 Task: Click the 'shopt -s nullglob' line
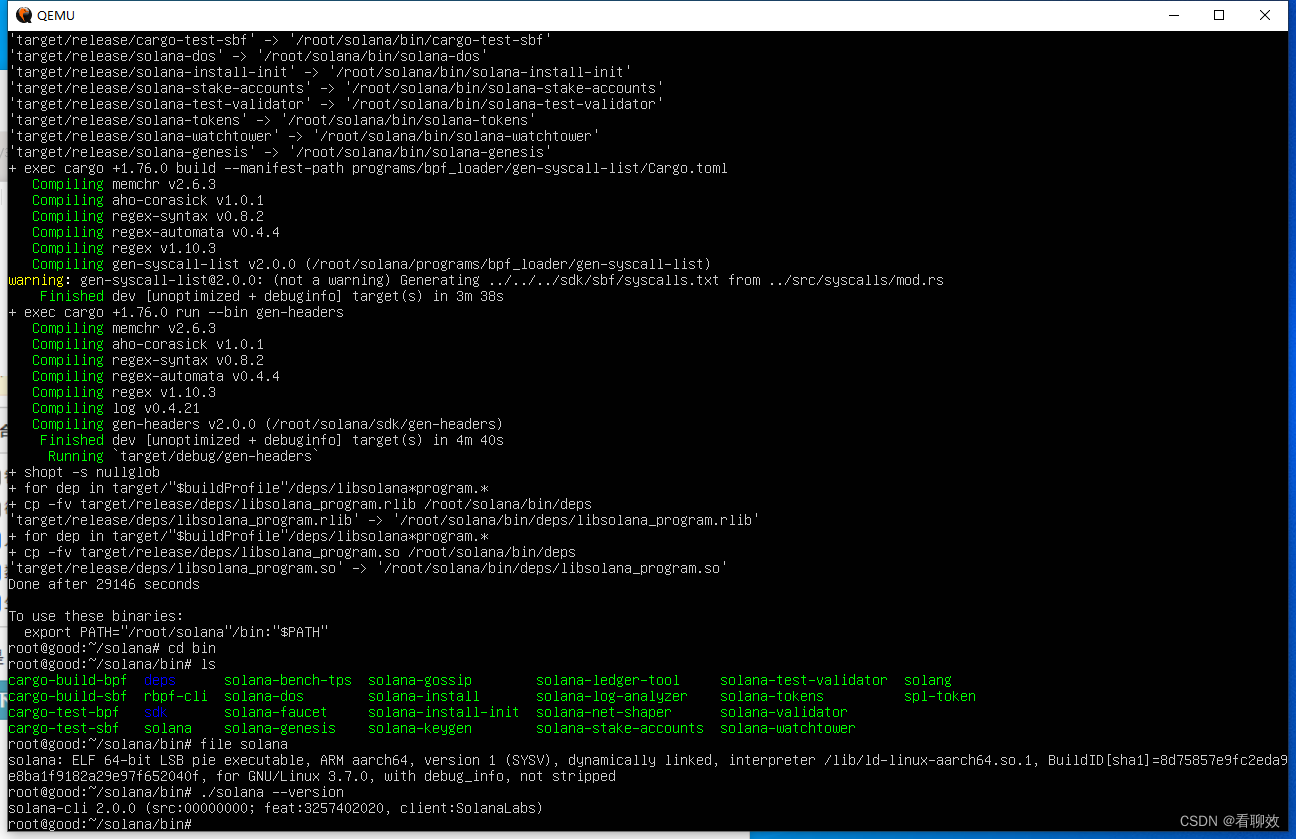84,472
